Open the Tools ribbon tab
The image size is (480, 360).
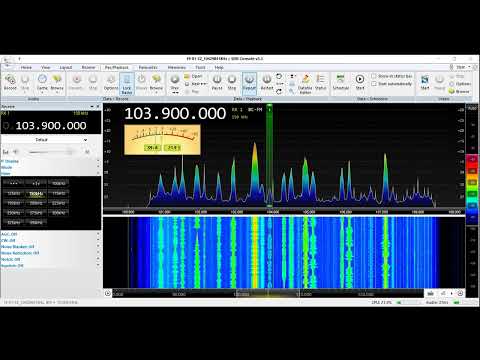tap(200, 67)
